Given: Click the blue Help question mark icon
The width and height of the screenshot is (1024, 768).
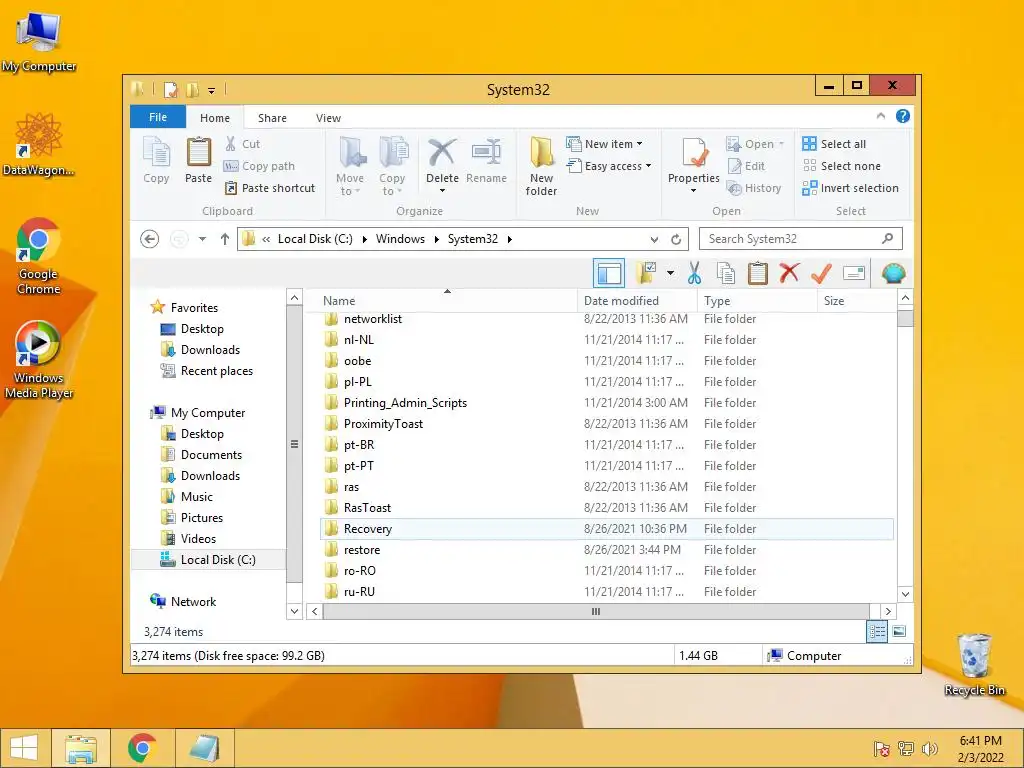Looking at the screenshot, I should (x=903, y=116).
